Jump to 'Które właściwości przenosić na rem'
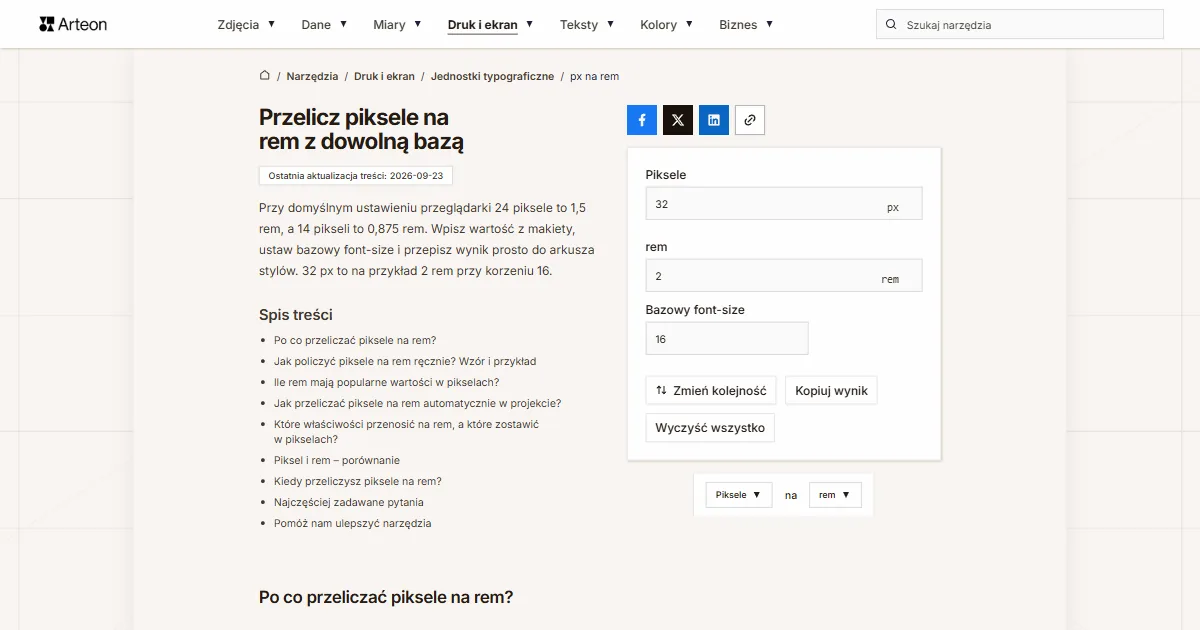The width and height of the screenshot is (1200, 630). coord(406,431)
